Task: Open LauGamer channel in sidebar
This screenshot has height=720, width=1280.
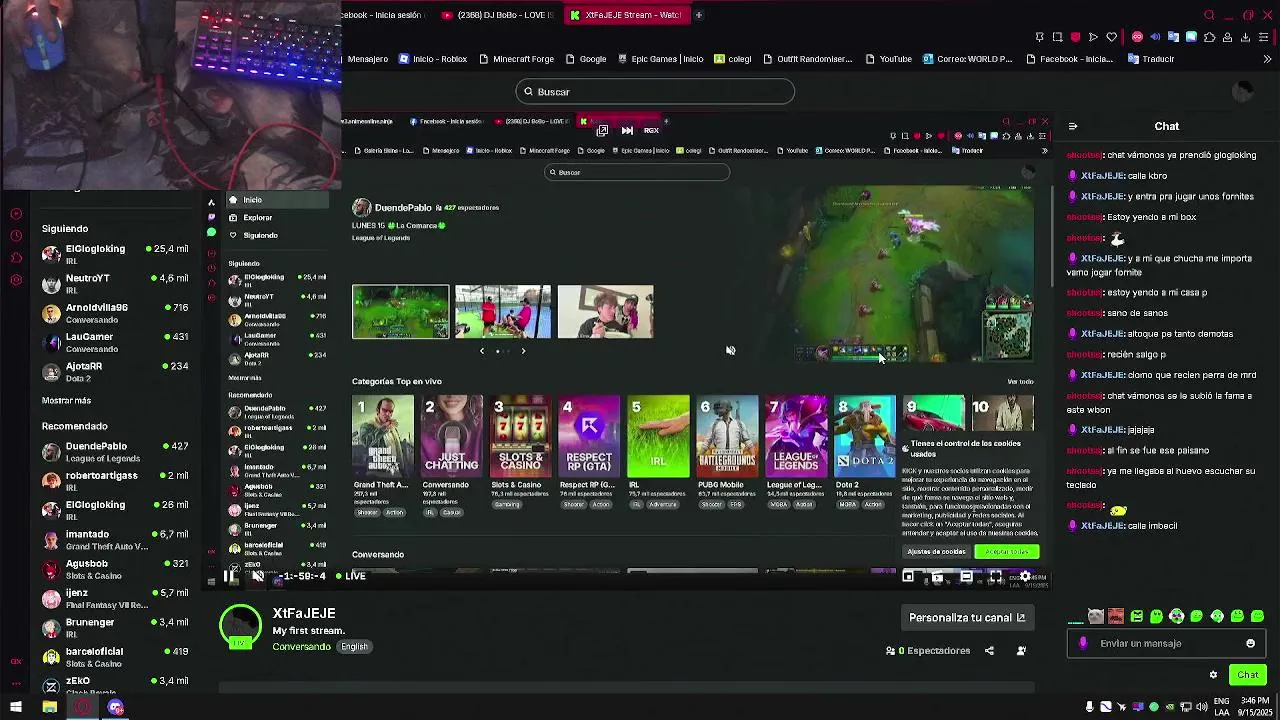Action: [114, 342]
